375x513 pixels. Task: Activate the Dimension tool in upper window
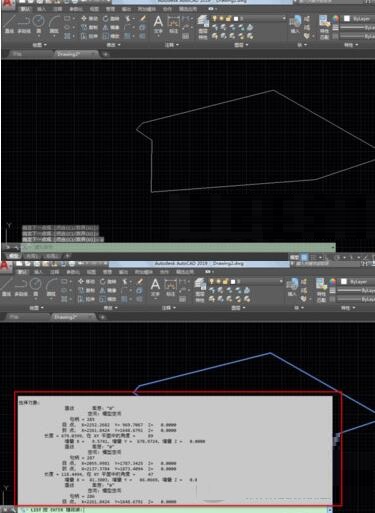pyautogui.click(x=173, y=25)
